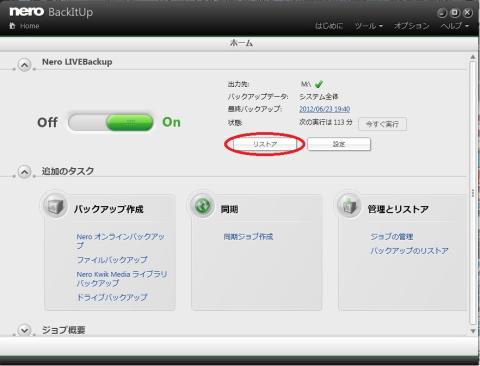
Task: Go to Home breadcrumb text
Action: tap(30, 26)
